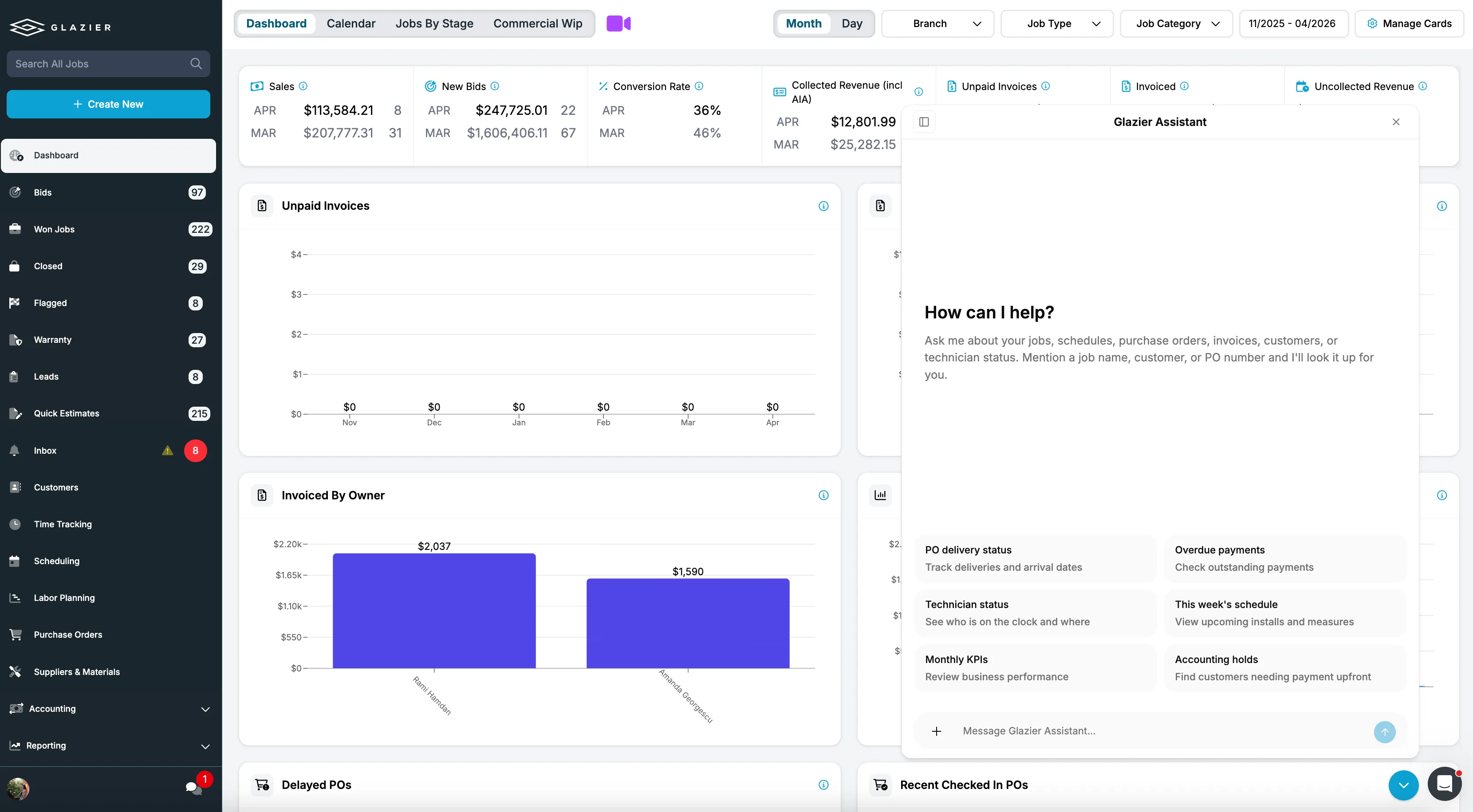The height and width of the screenshot is (812, 1473).
Task: Open the Job Type dropdown
Action: tap(1057, 24)
